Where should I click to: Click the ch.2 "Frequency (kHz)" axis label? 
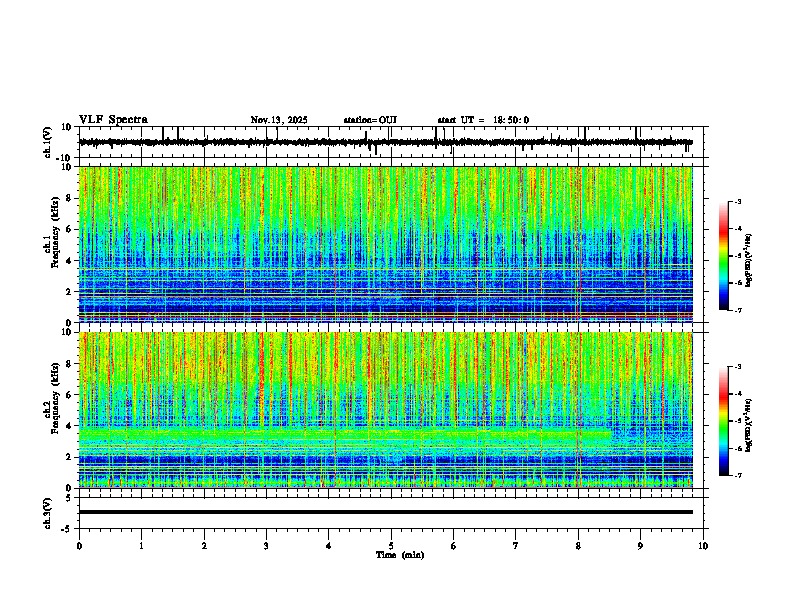55,398
